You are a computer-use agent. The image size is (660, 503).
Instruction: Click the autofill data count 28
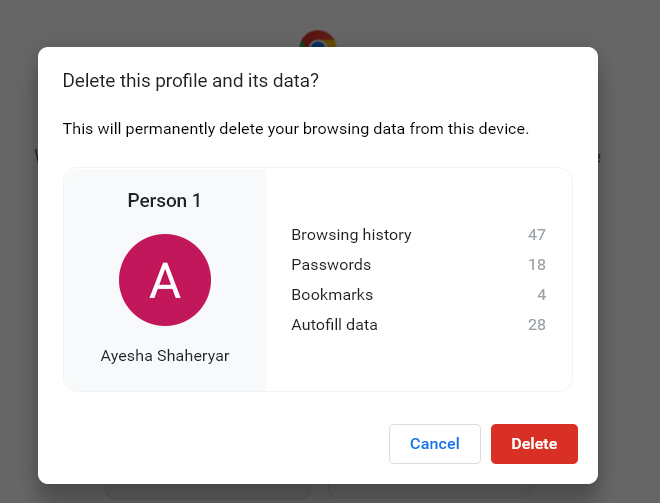coord(537,325)
